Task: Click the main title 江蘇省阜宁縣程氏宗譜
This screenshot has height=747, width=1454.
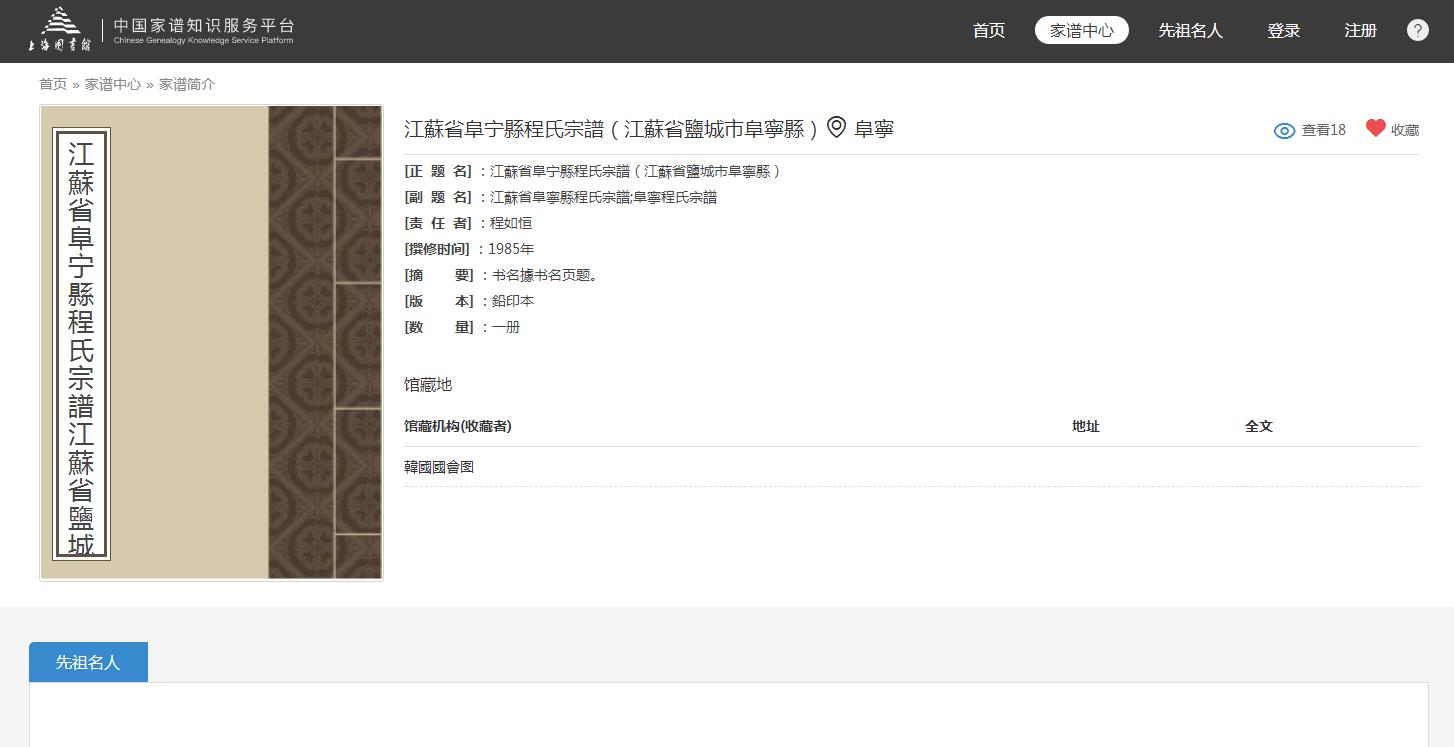Action: tap(611, 128)
